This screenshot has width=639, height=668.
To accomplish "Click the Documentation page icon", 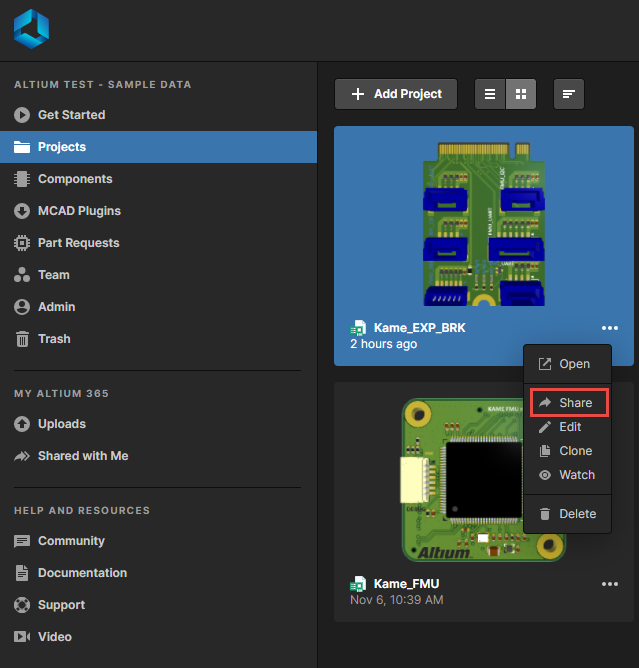I will (22, 573).
